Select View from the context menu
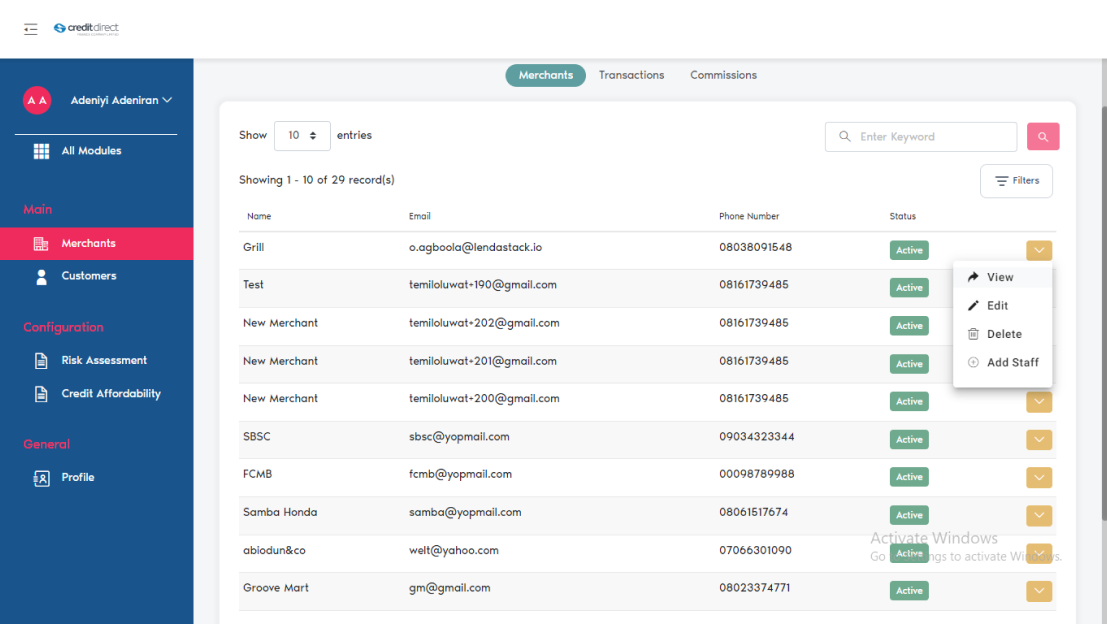Viewport: 1107px width, 624px height. (999, 277)
